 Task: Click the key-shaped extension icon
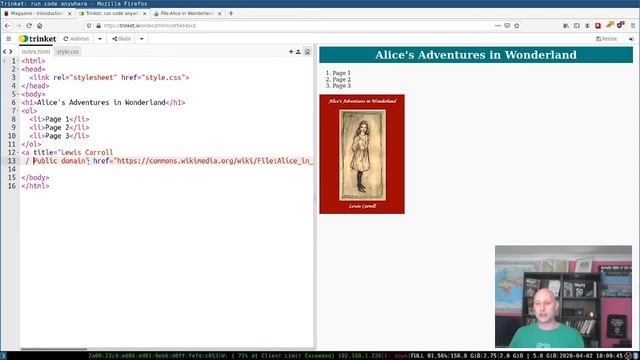point(609,25)
